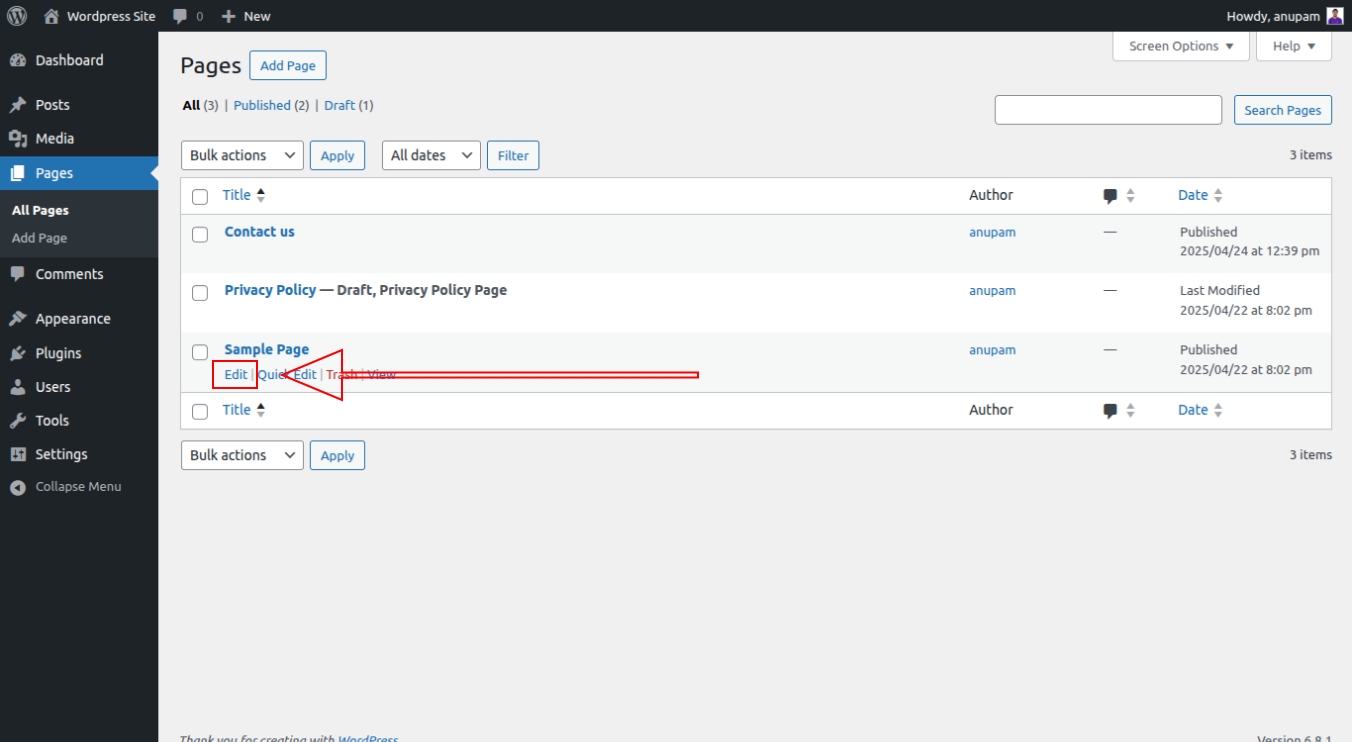This screenshot has height=742, width=1352.
Task: Click the comments column icon in table header
Action: pos(1110,196)
